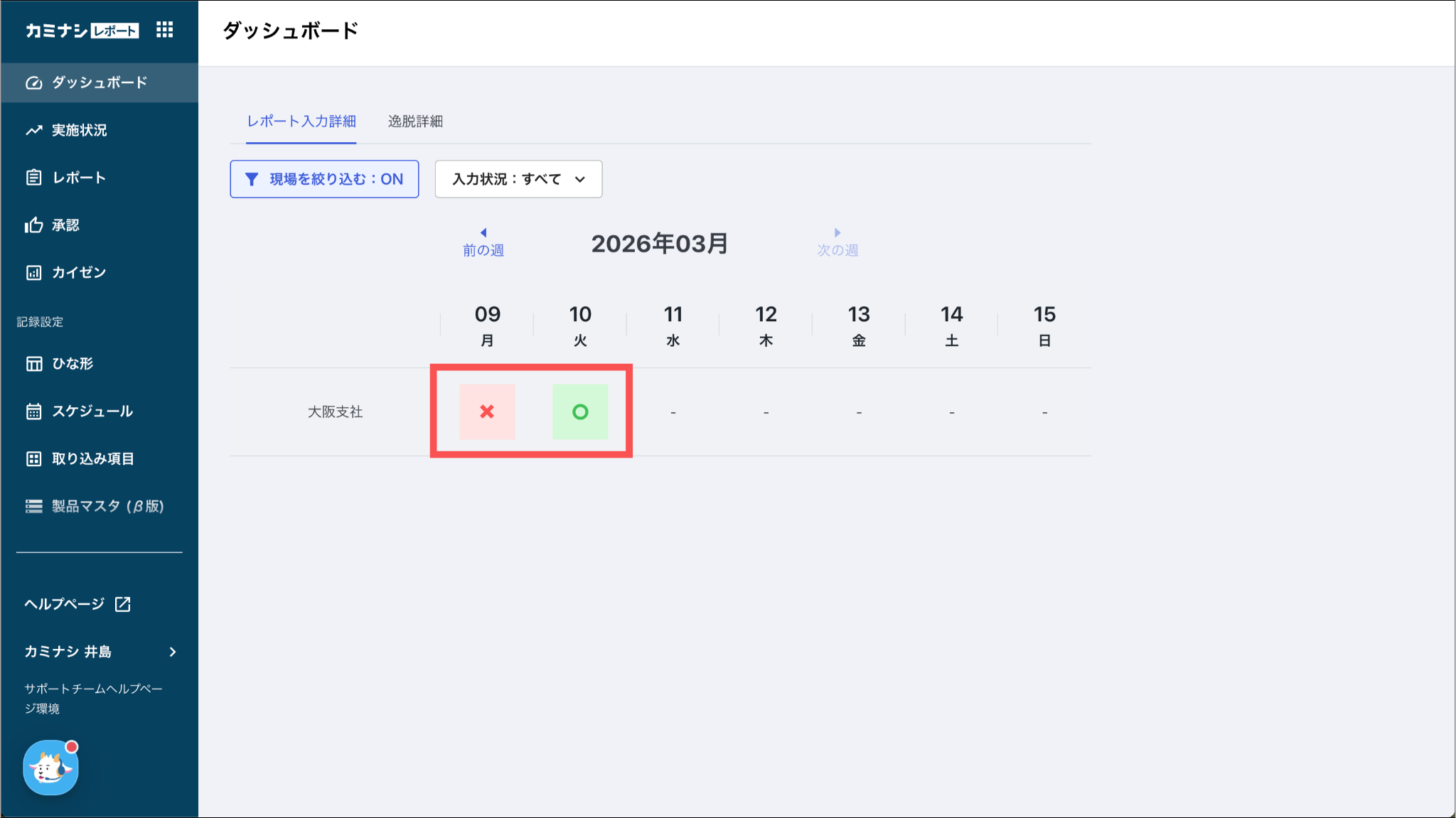
Task: Open 実施状況 trend chart icon
Action: [x=33, y=131]
